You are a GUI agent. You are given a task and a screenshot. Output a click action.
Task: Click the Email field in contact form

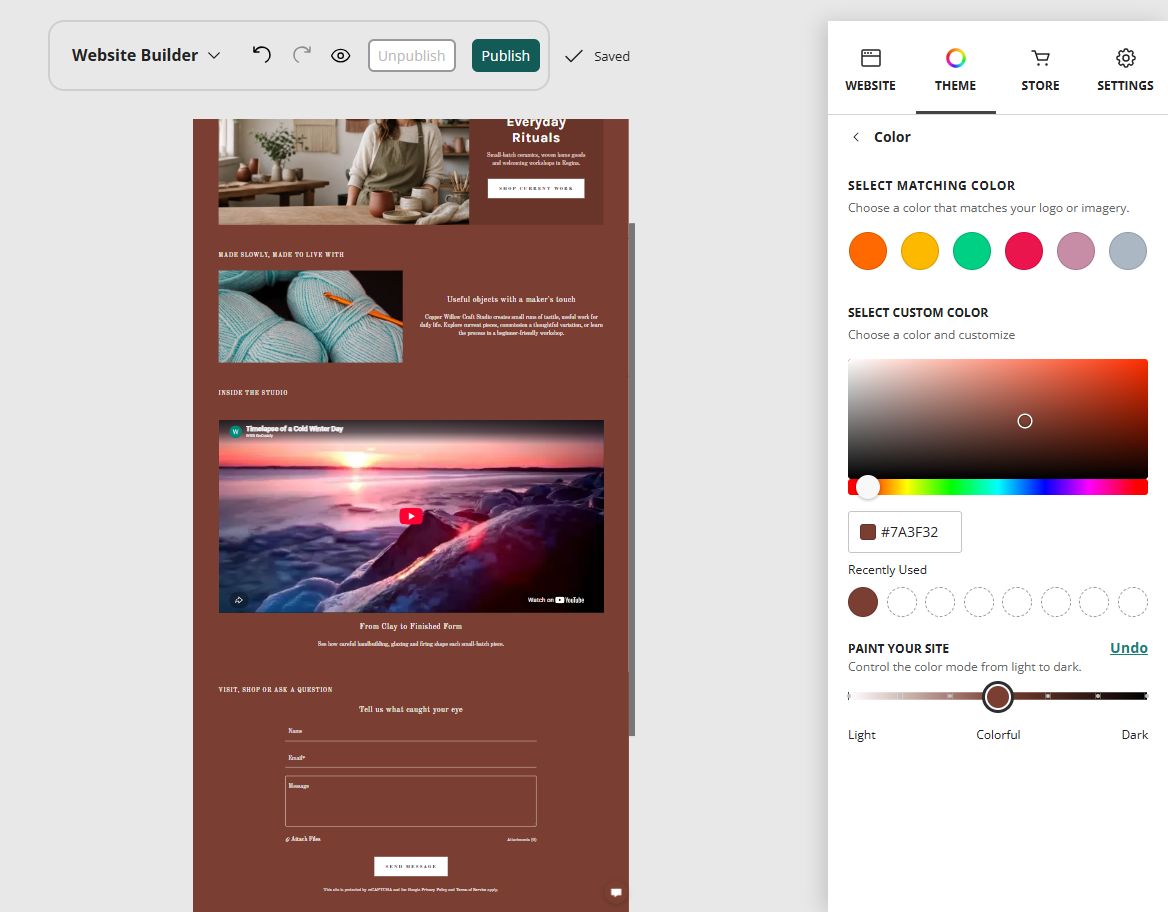[410, 758]
